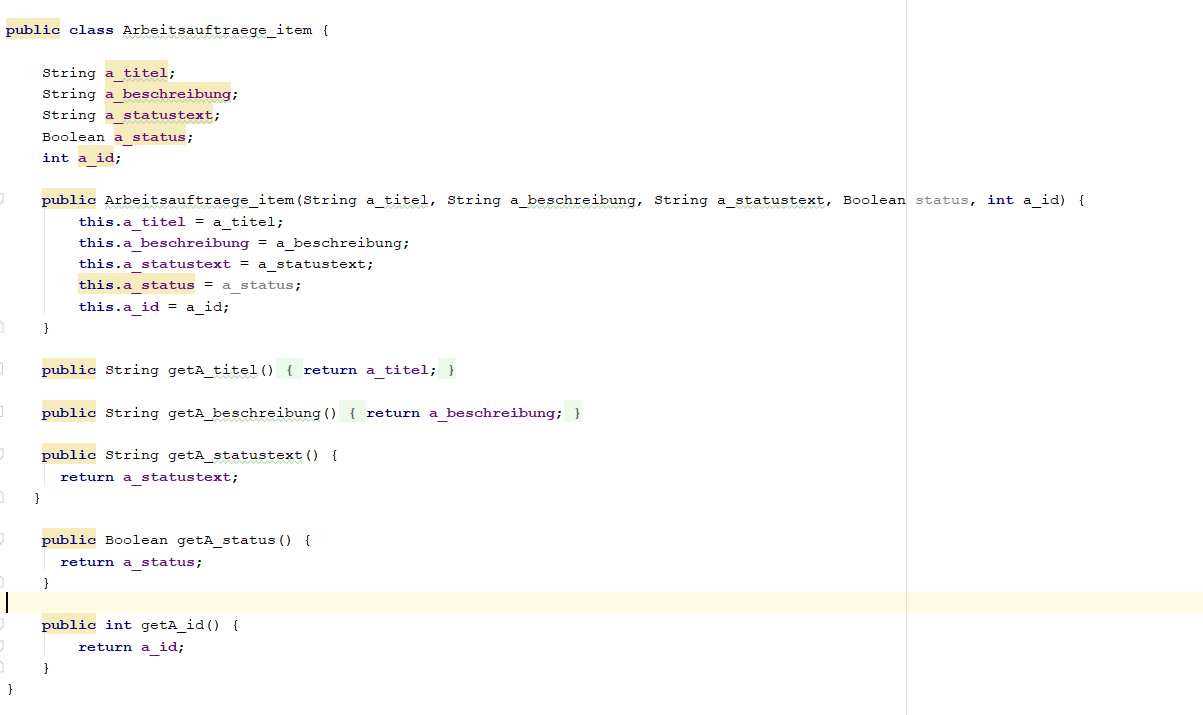Click the highlighted a_status Boolean field
Viewport: 1203px width, 715px height.
point(150,137)
